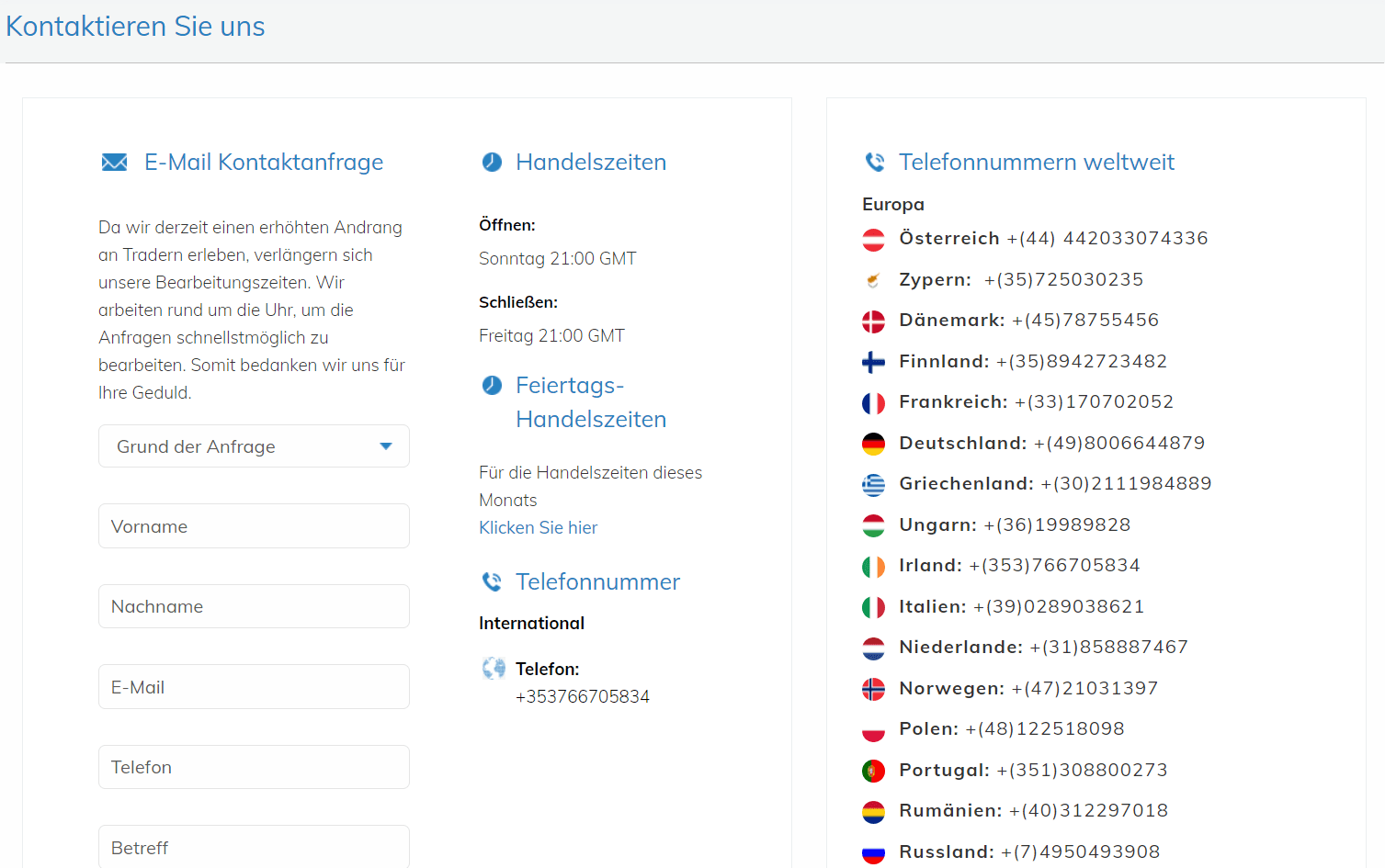The image size is (1385, 868).
Task: Click the Telefonnummern weltweit heading
Action: point(1037,163)
